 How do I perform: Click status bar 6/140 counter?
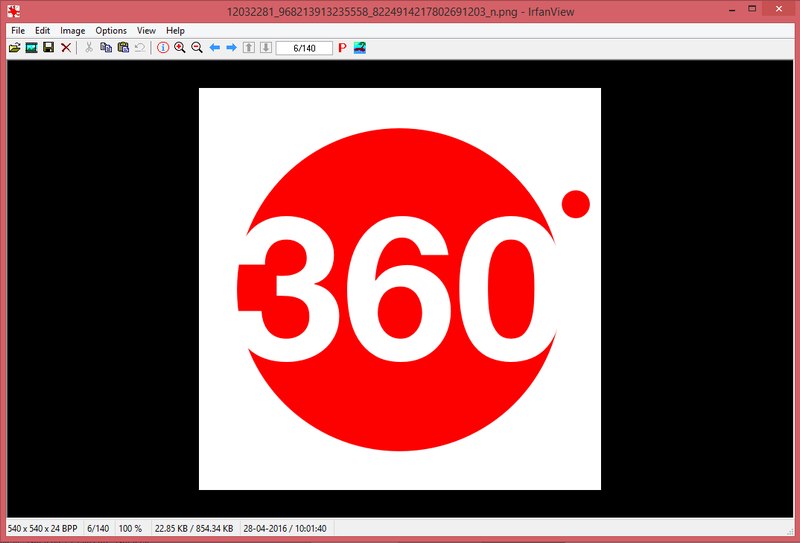click(x=98, y=529)
